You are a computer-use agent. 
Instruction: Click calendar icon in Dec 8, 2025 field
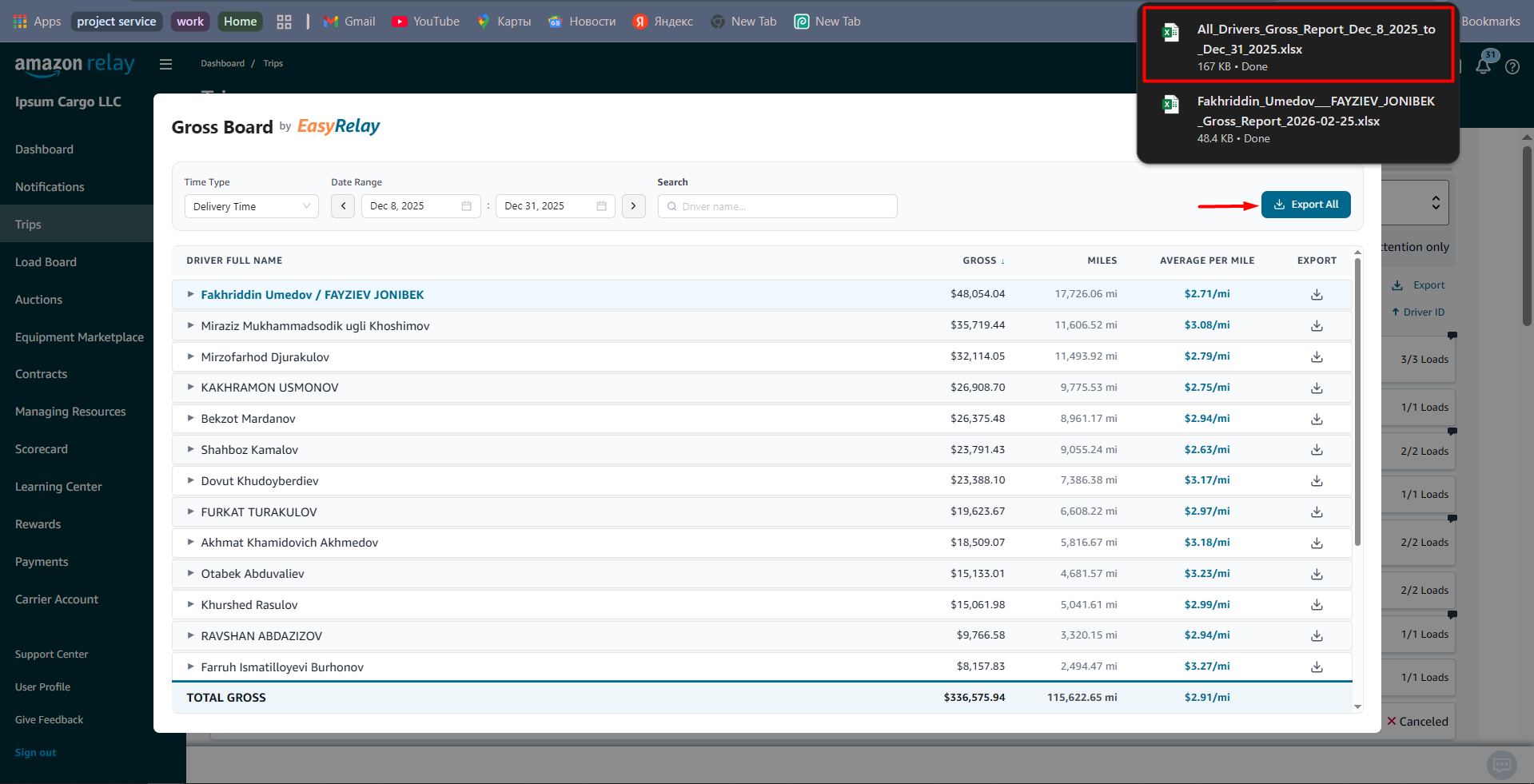coord(467,206)
